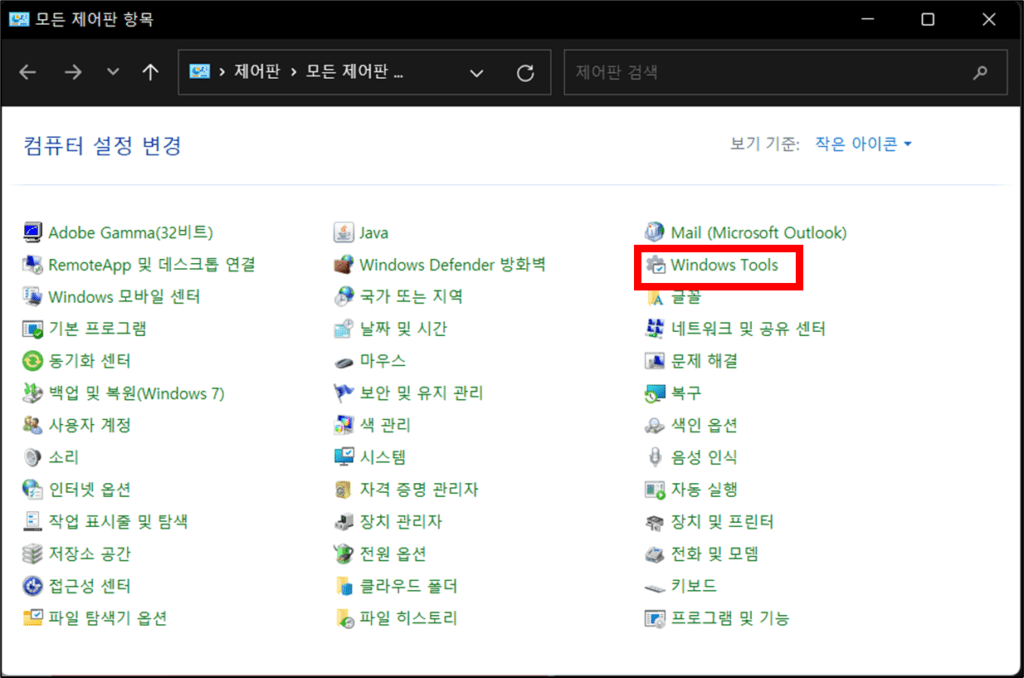Open the 클라우드 폴더 link
Image resolution: width=1024 pixels, height=678 pixels.
pos(409,586)
